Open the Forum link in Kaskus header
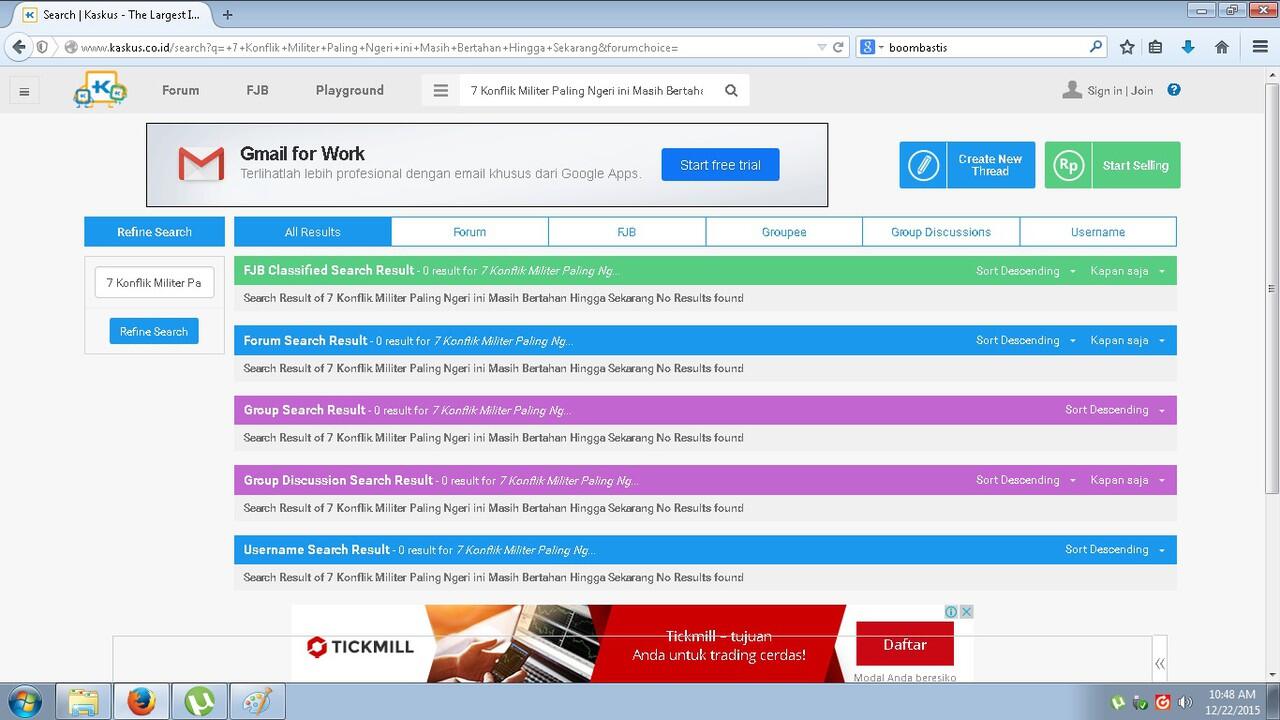1280x720 pixels. [181, 90]
